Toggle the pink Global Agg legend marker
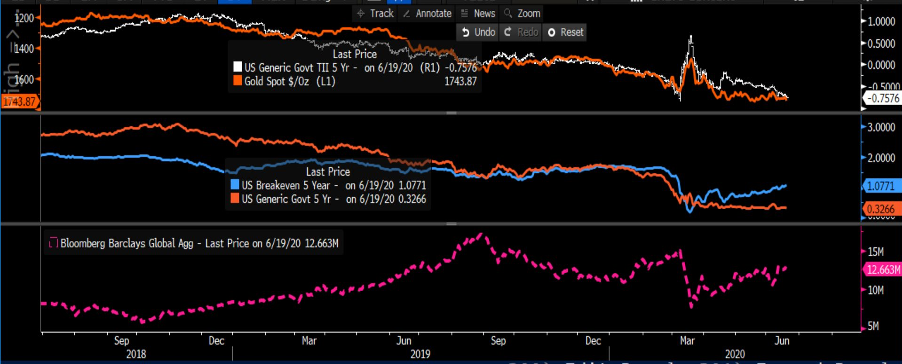Image resolution: width=902 pixels, height=364 pixels. [x=54, y=244]
